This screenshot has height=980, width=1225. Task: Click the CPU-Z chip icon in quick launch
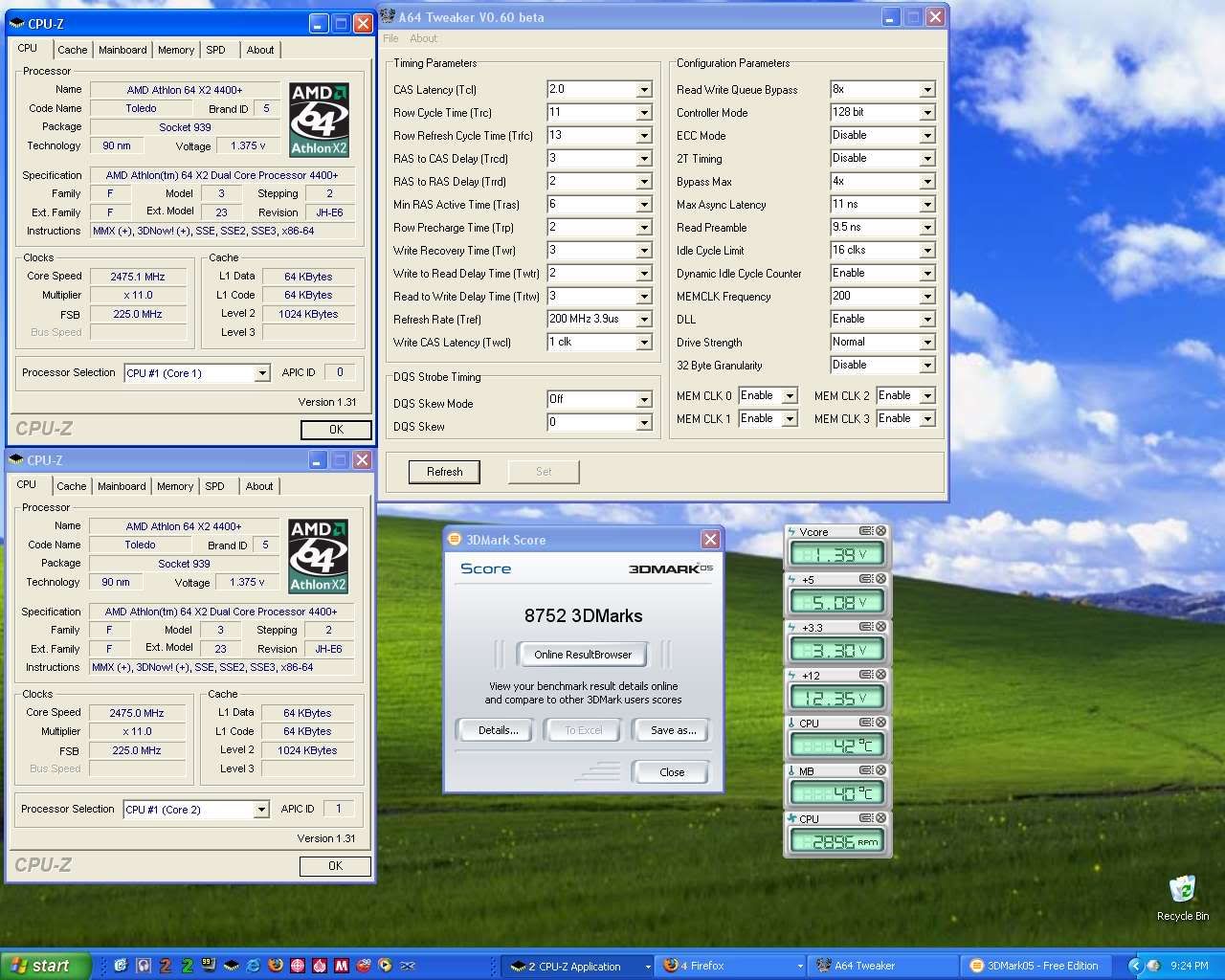(x=232, y=966)
